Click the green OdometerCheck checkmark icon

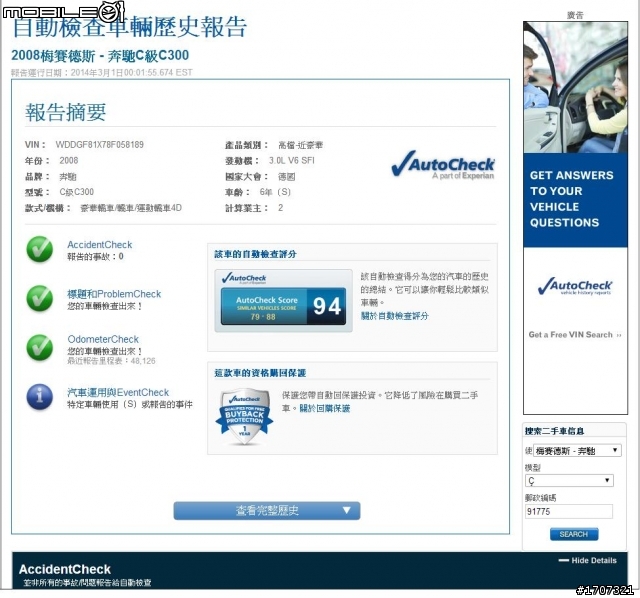[40, 348]
